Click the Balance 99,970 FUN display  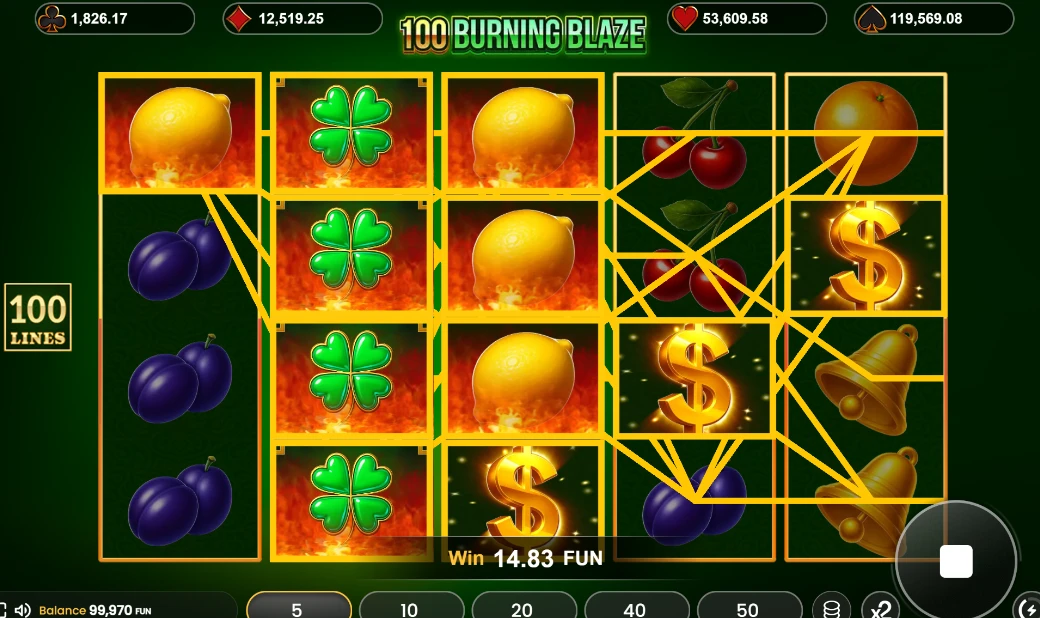point(95,610)
